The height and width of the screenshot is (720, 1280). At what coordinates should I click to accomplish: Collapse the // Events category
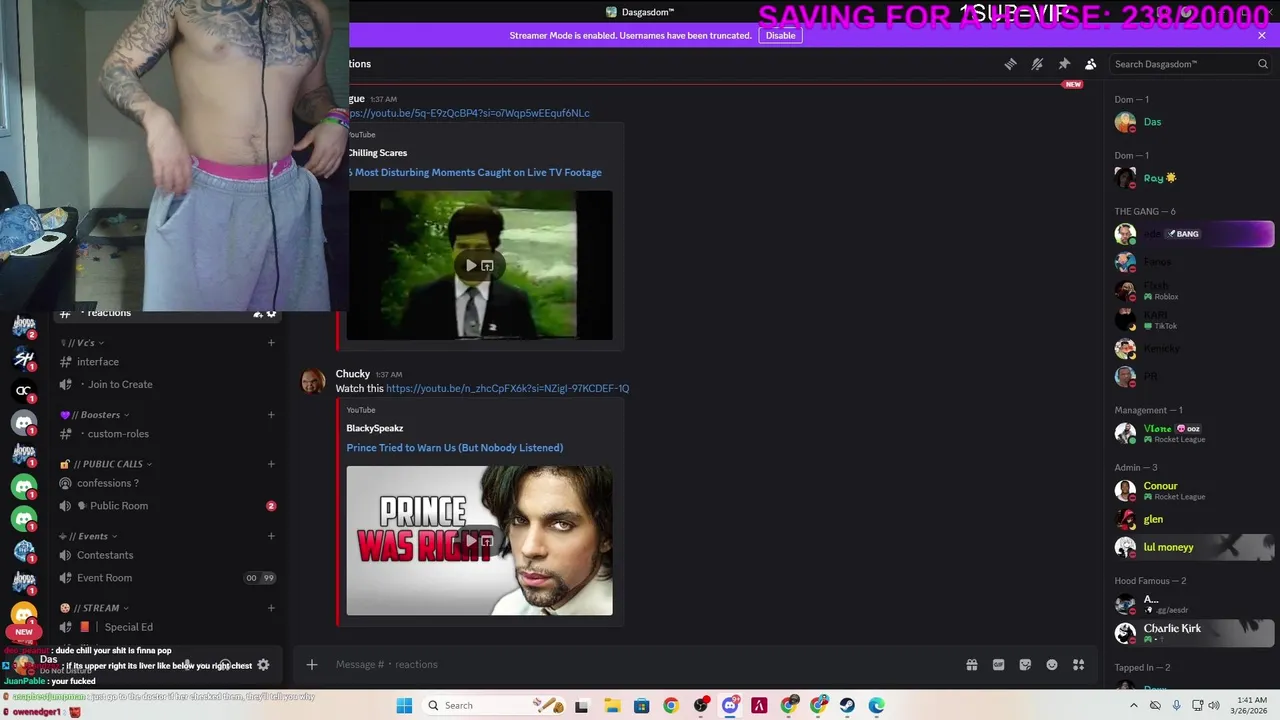point(88,536)
